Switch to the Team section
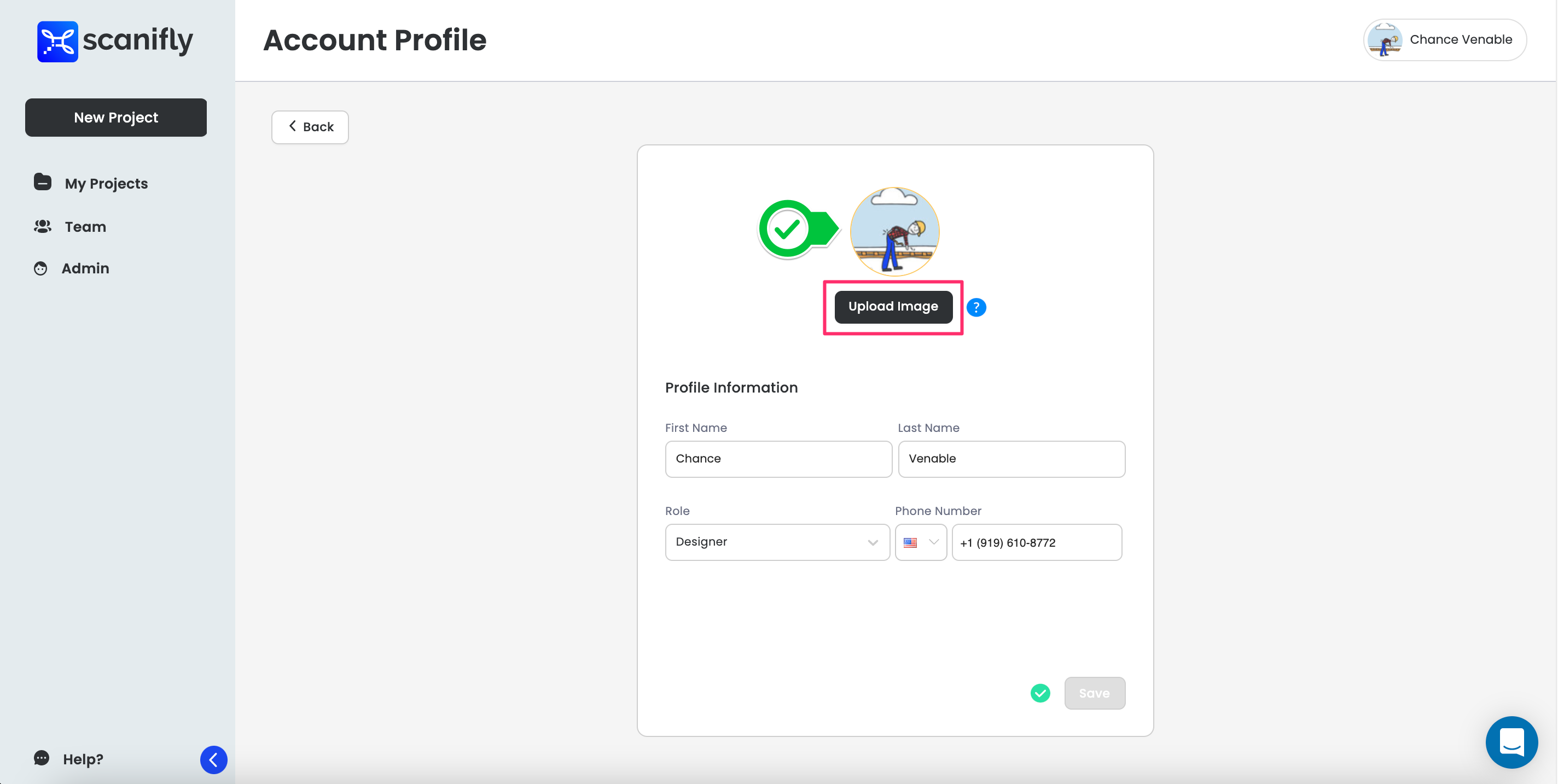Screen dimensions: 1558x784 (x=85, y=227)
